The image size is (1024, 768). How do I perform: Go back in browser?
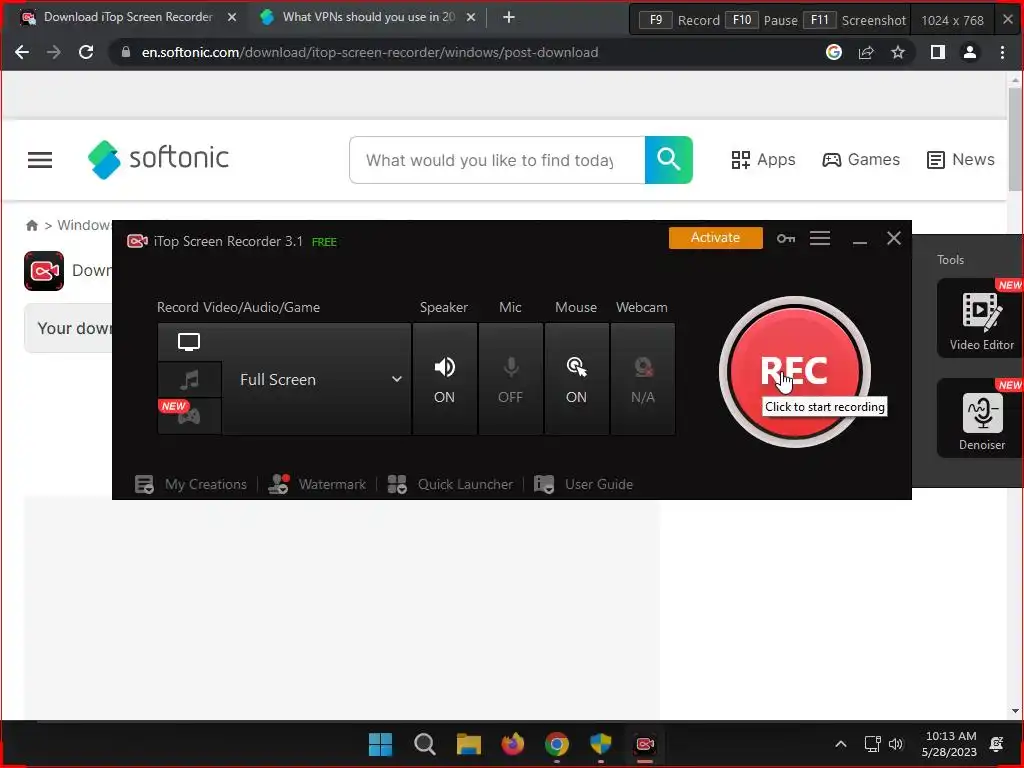[x=22, y=52]
